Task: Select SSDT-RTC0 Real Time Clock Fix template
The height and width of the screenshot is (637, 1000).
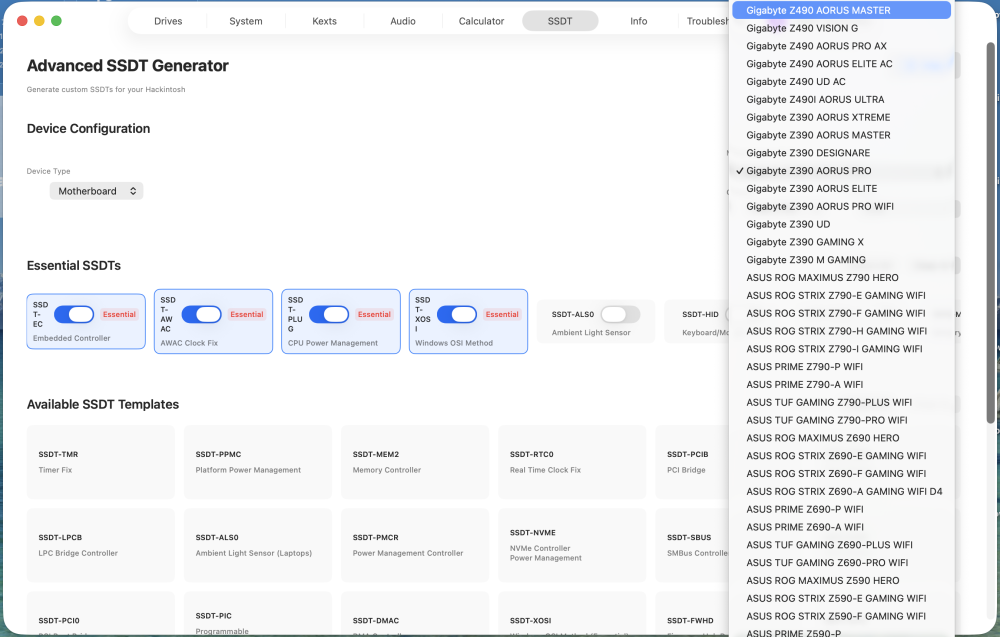Action: click(x=572, y=462)
